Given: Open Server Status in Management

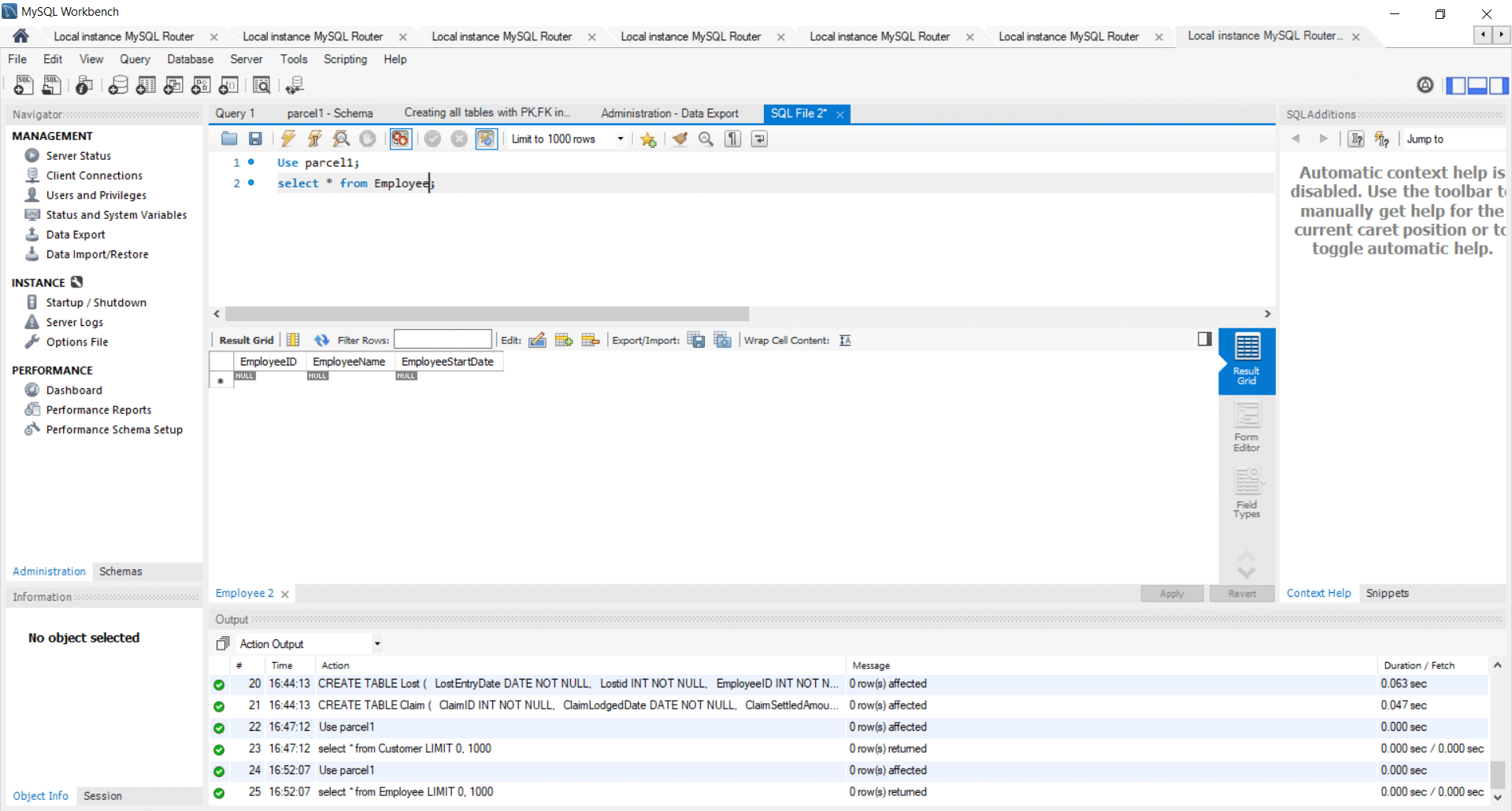Looking at the screenshot, I should (x=78, y=156).
